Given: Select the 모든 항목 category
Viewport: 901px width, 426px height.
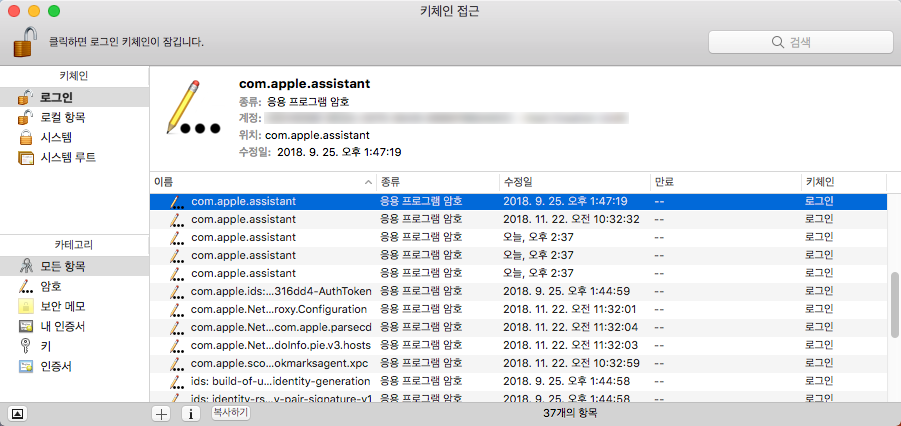Looking at the screenshot, I should pyautogui.click(x=62, y=266).
